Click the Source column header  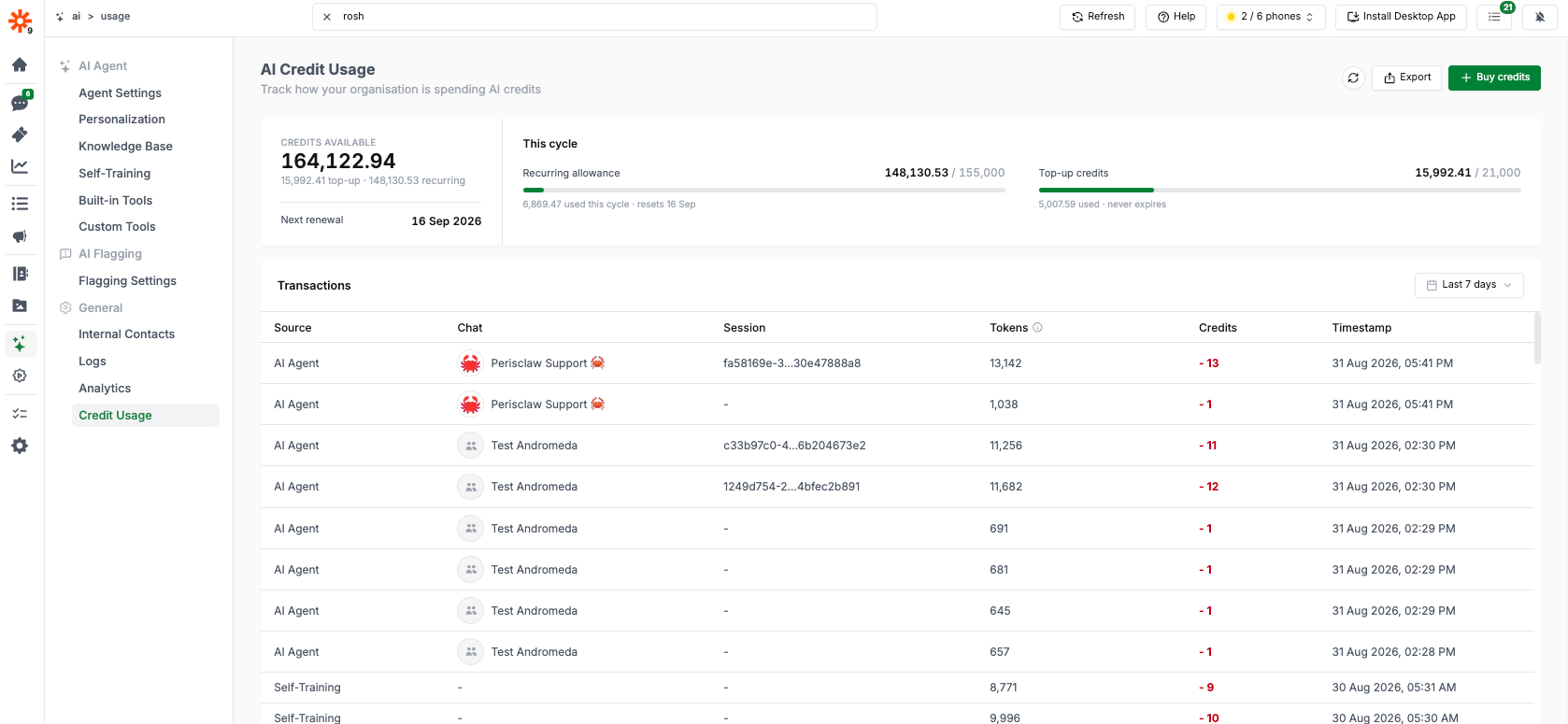click(292, 328)
